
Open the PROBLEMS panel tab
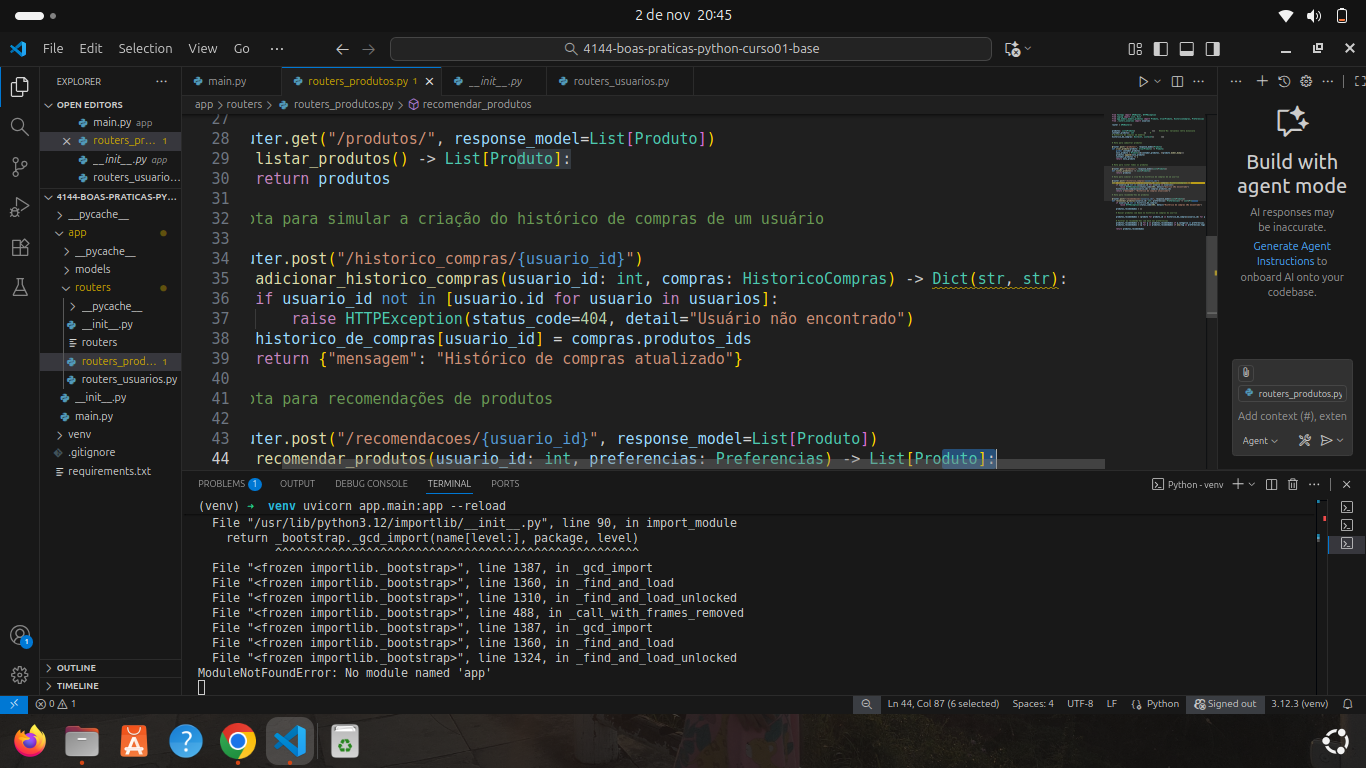(x=222, y=484)
